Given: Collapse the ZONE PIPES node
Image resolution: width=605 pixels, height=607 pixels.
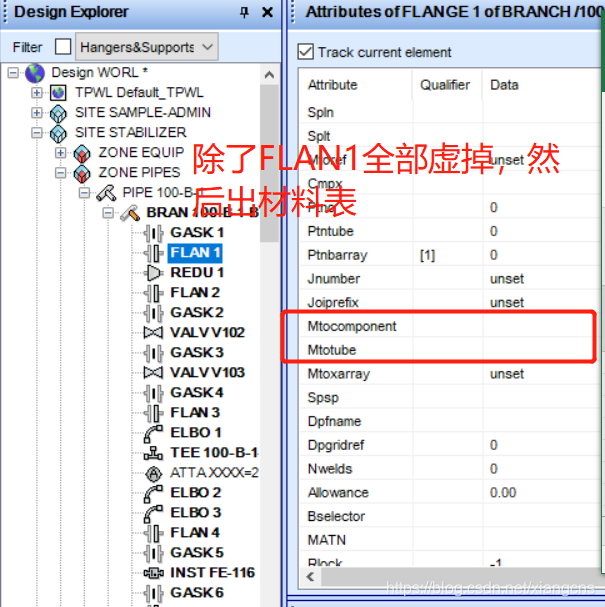Looking at the screenshot, I should 61,172.
